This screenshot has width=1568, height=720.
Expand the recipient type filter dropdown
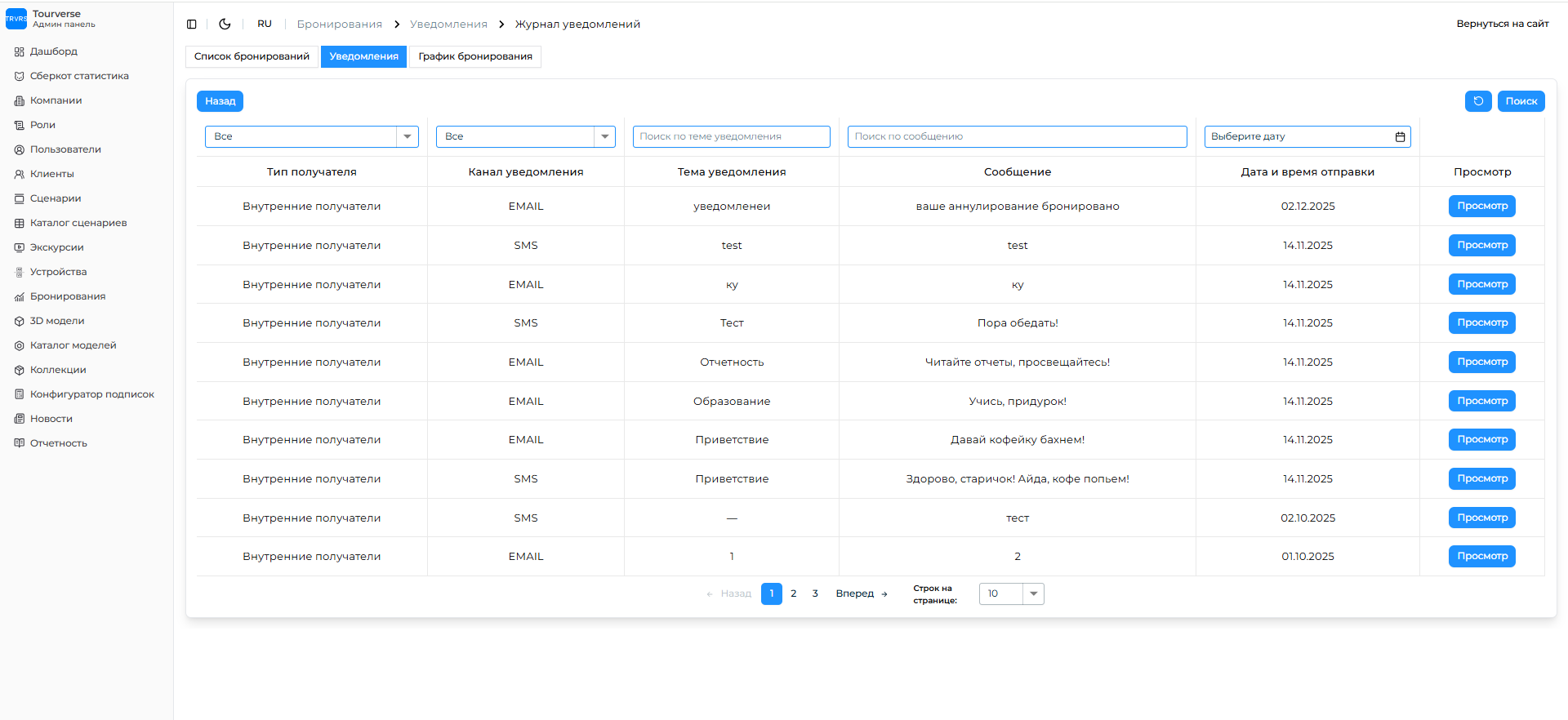(x=407, y=137)
